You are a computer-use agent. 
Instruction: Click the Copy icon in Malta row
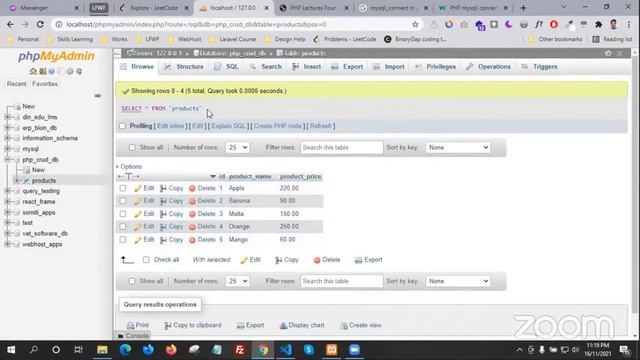(x=163, y=214)
